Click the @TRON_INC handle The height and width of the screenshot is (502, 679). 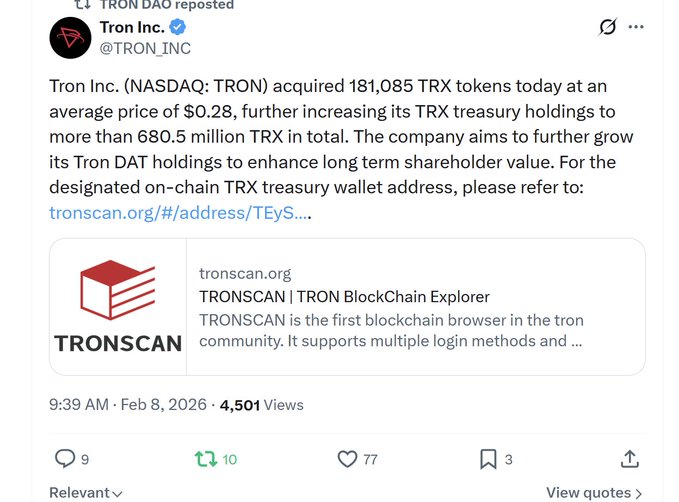pos(145,48)
